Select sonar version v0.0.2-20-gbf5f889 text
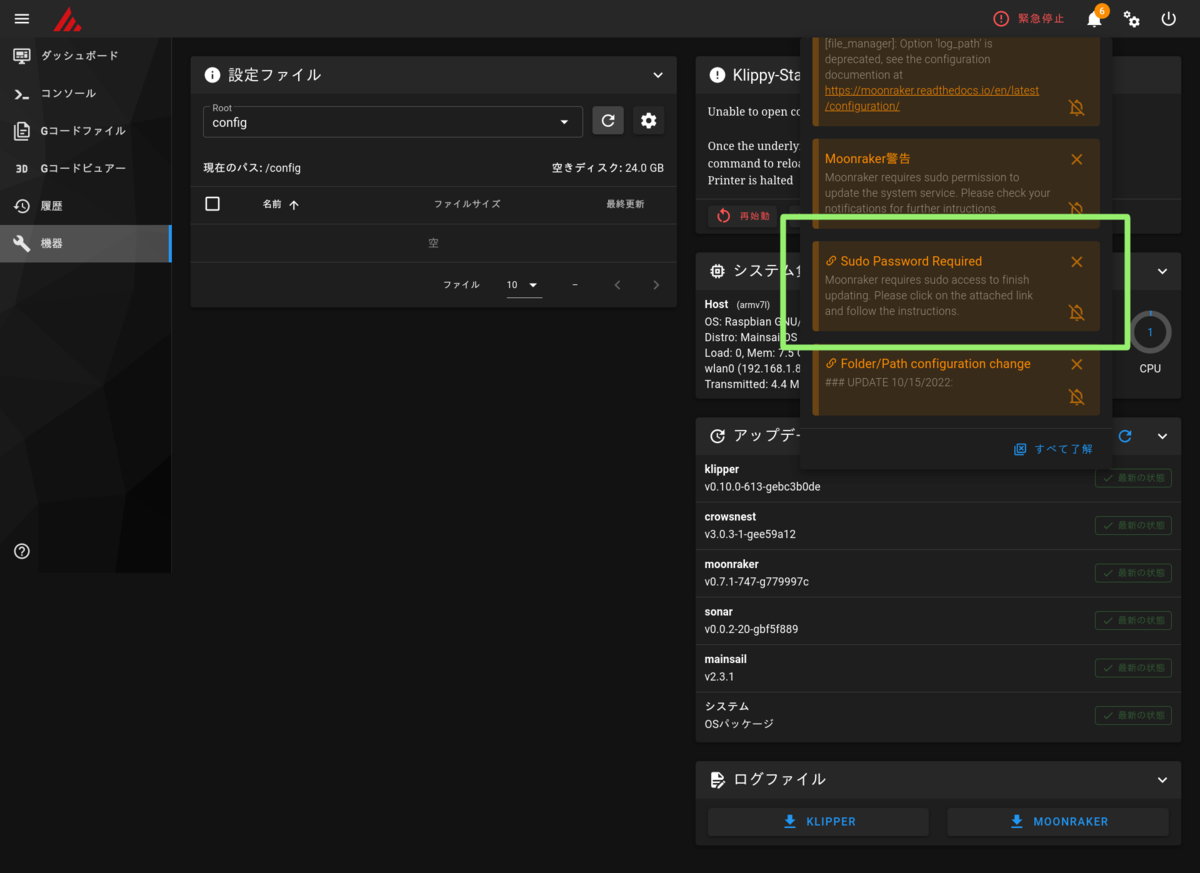1200x873 pixels. (751, 629)
